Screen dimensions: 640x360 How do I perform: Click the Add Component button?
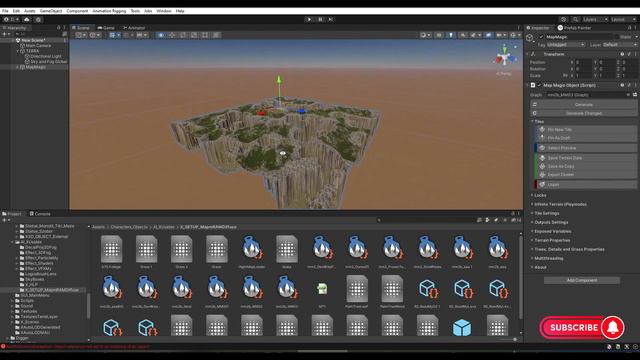[582, 280]
